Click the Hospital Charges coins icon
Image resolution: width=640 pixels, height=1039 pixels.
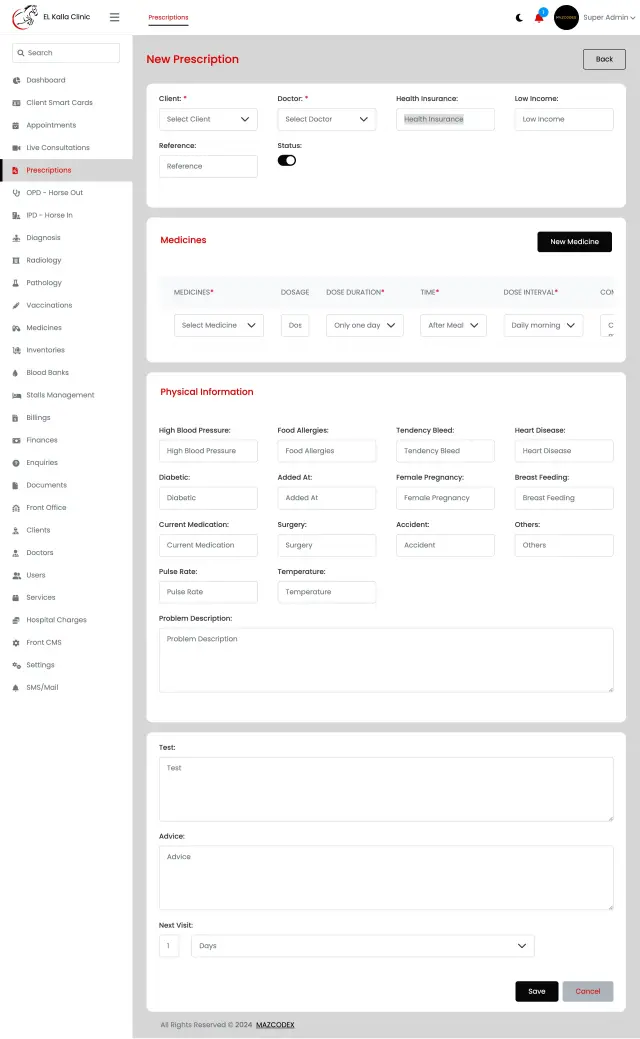pyautogui.click(x=16, y=621)
